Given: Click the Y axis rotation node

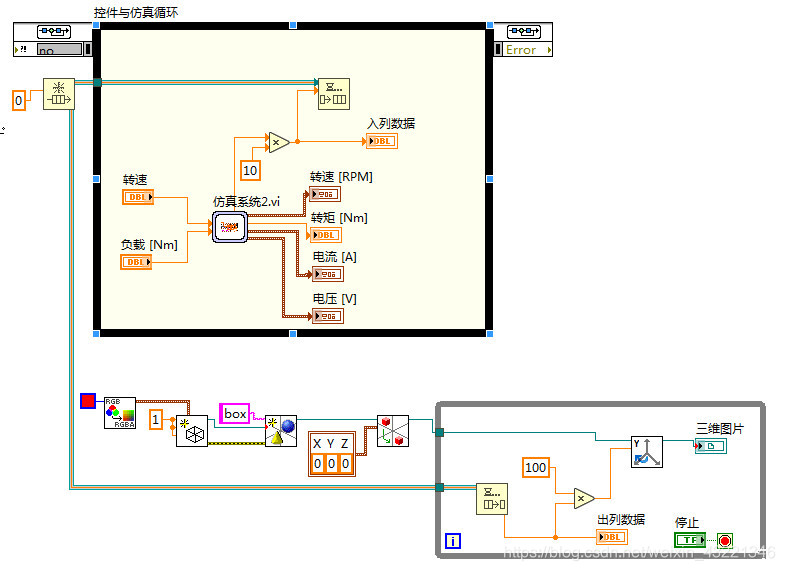Looking at the screenshot, I should [x=647, y=452].
